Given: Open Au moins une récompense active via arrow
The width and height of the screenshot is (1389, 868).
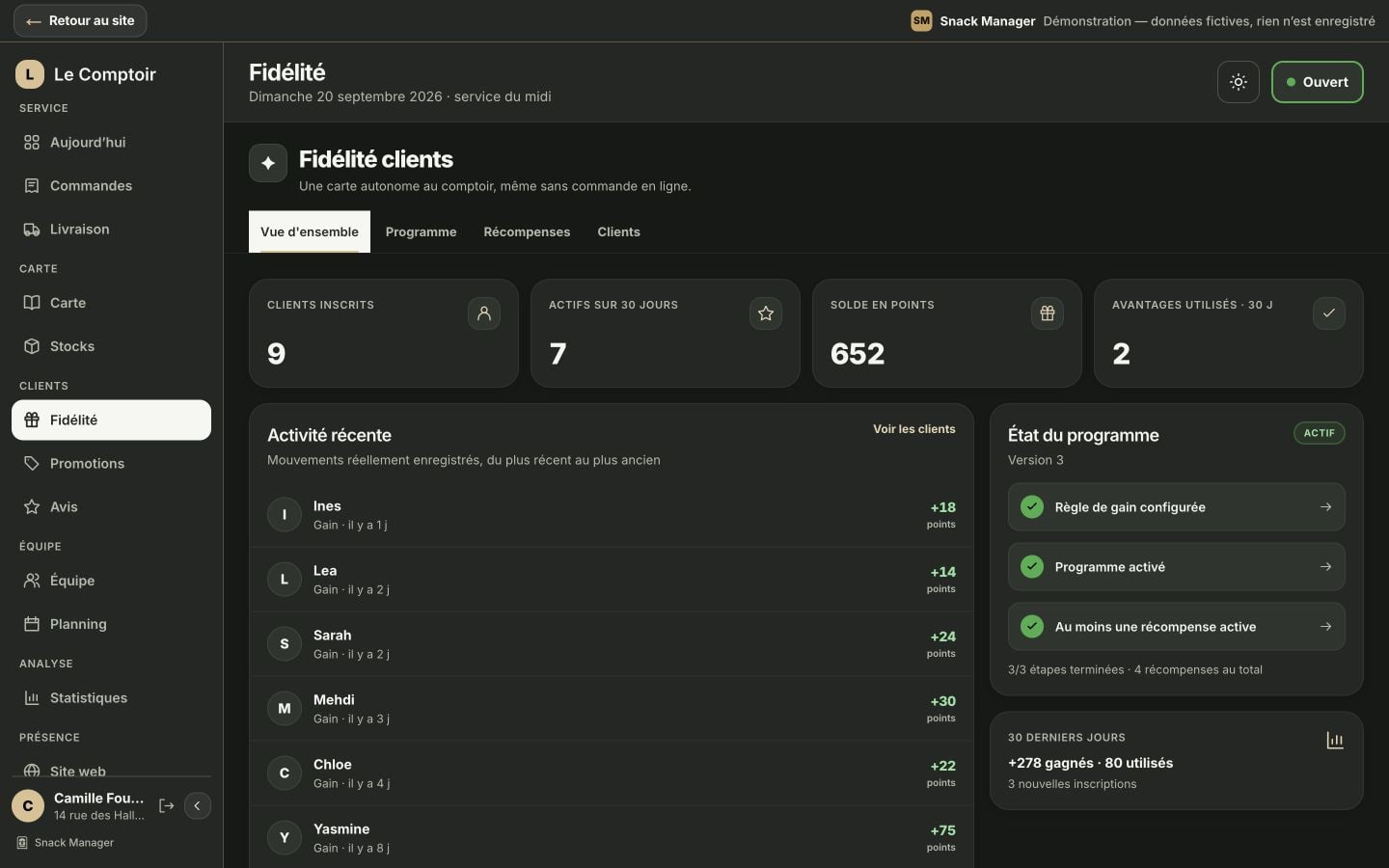Looking at the screenshot, I should pos(1325,627).
